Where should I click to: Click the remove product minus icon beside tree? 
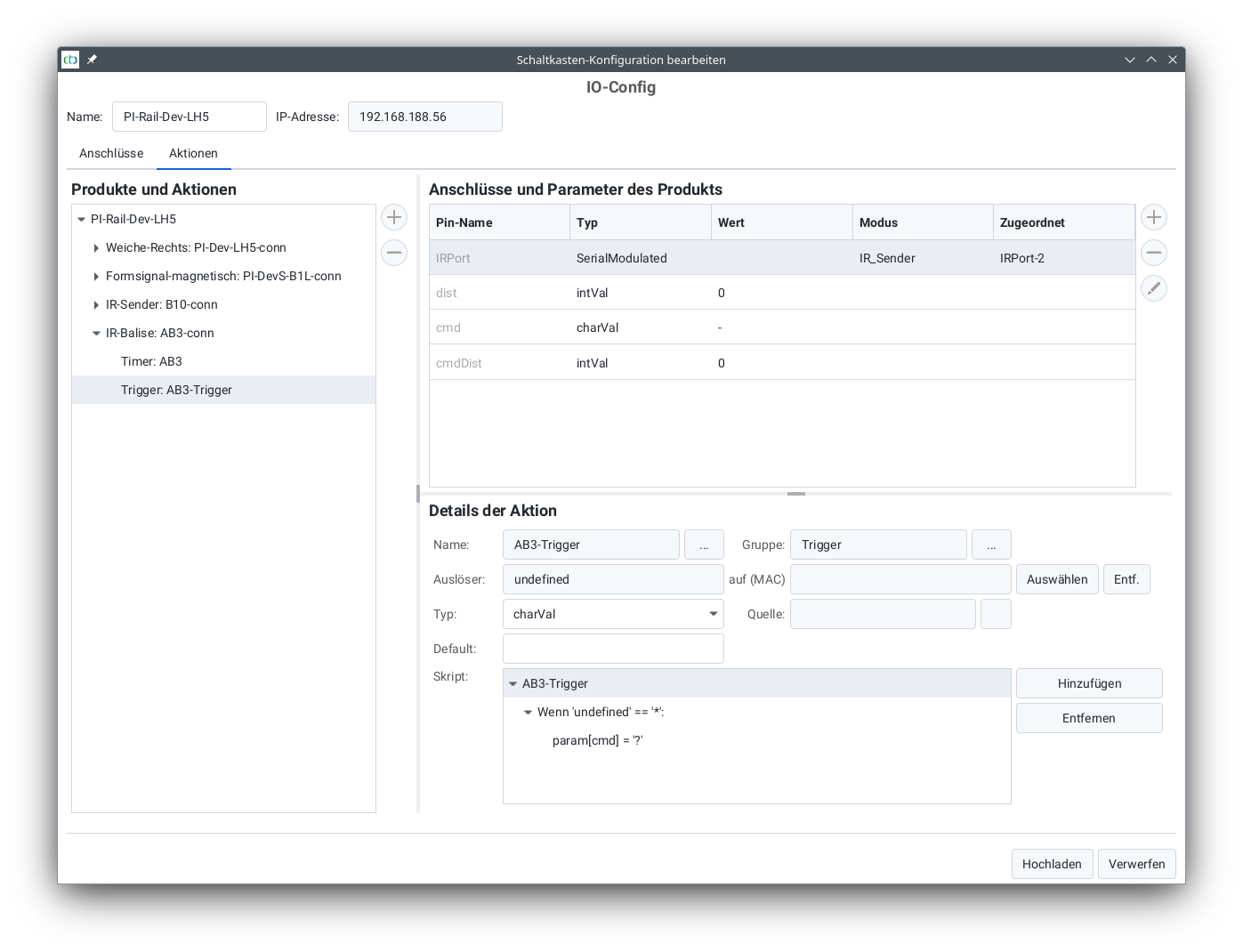click(x=394, y=253)
